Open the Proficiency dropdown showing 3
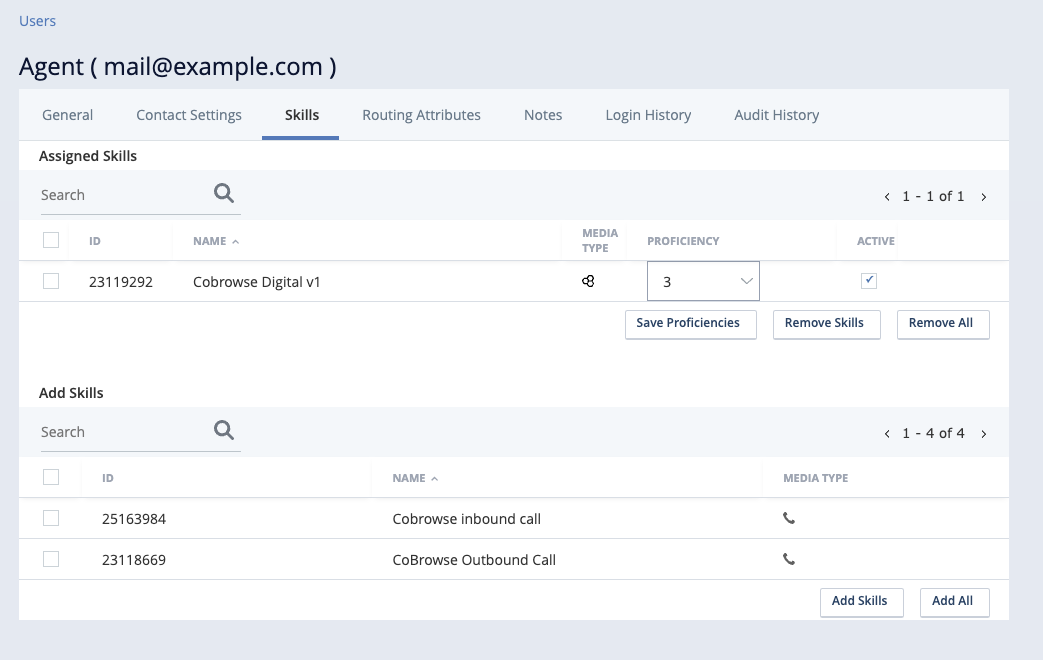The width and height of the screenshot is (1043, 660). pyautogui.click(x=703, y=282)
